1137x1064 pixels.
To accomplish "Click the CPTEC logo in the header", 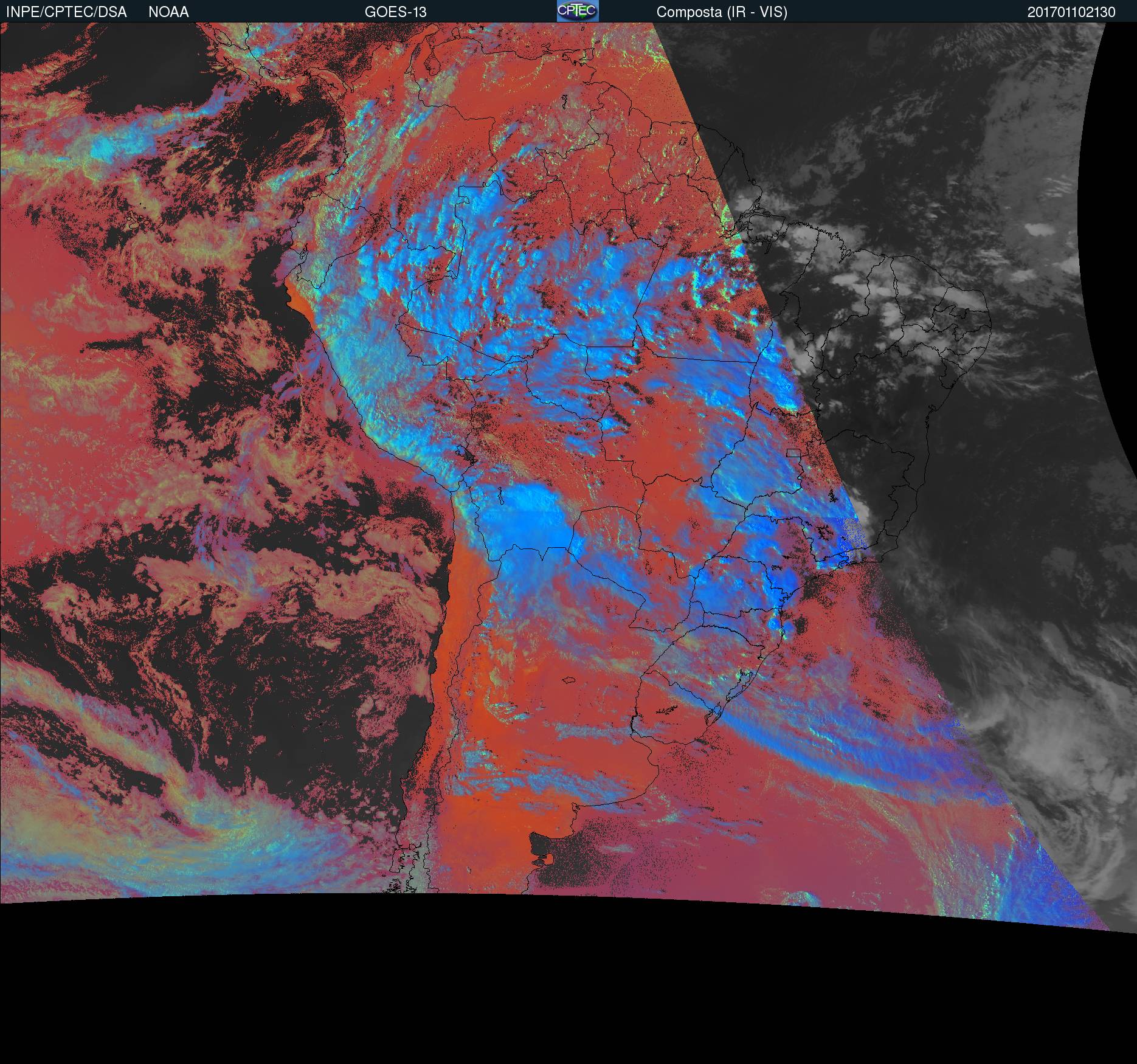I will click(x=578, y=11).
